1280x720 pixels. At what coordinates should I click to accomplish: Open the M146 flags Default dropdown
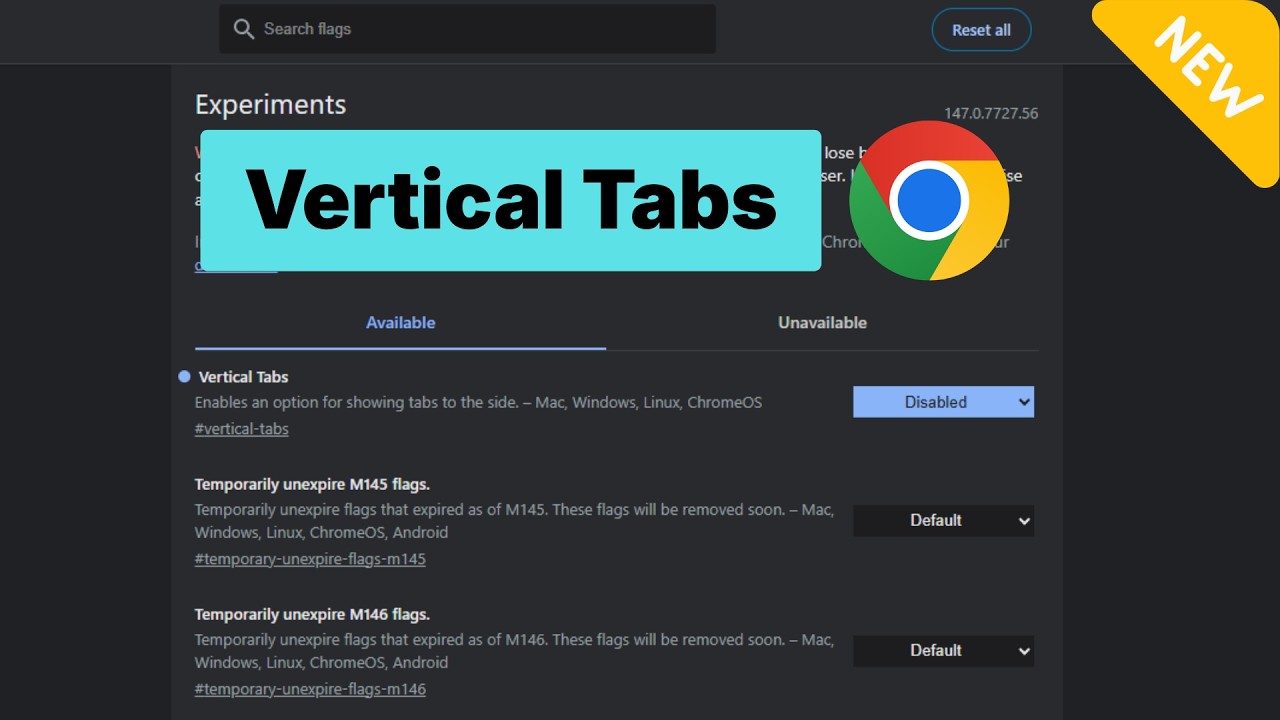click(943, 650)
